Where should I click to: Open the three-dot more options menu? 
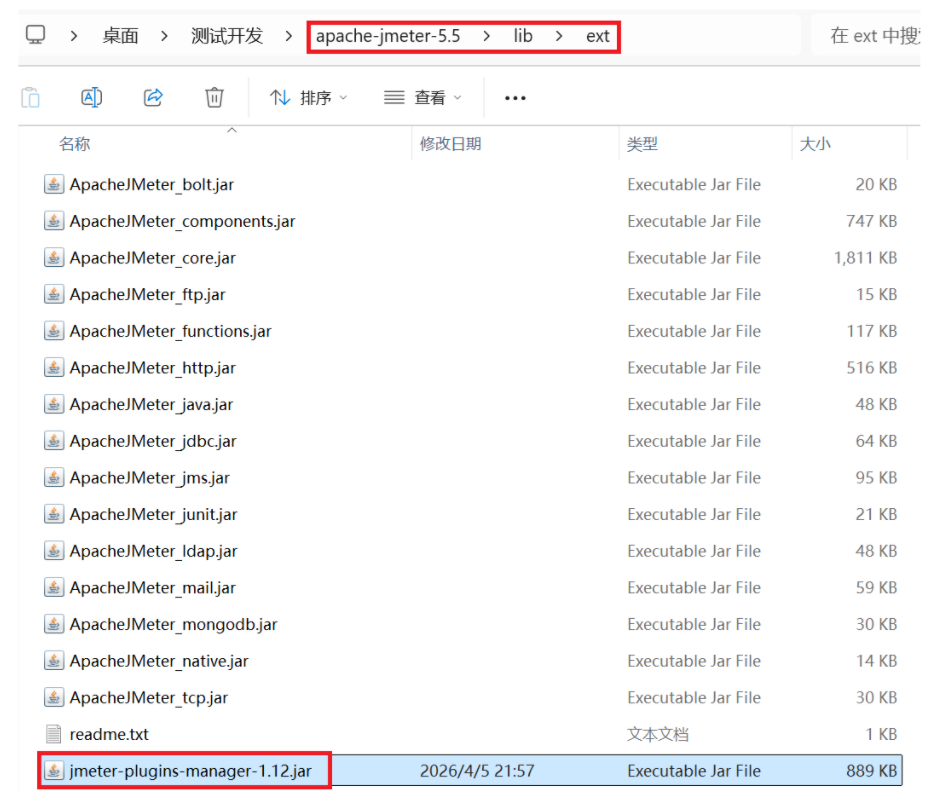coord(515,98)
